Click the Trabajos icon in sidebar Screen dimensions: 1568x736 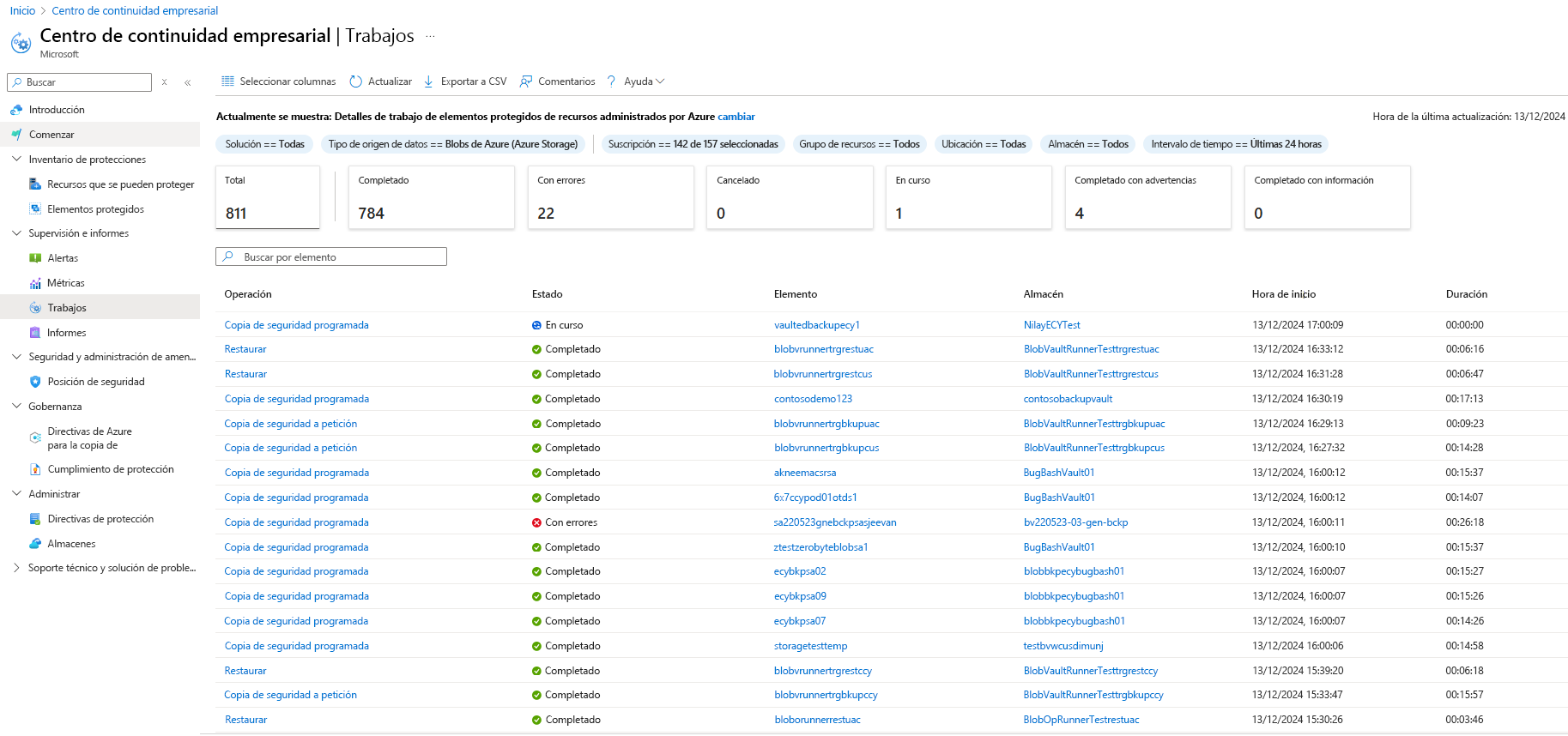click(35, 308)
